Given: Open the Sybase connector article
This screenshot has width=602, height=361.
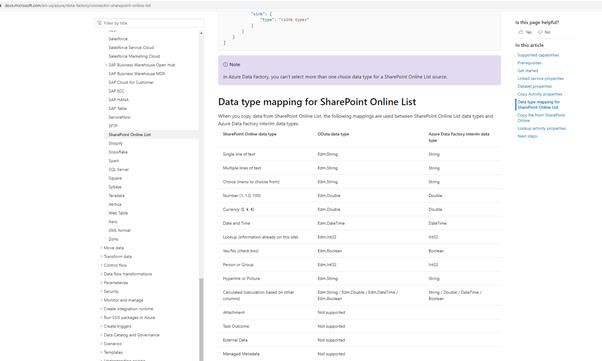Looking at the screenshot, I should [x=115, y=187].
